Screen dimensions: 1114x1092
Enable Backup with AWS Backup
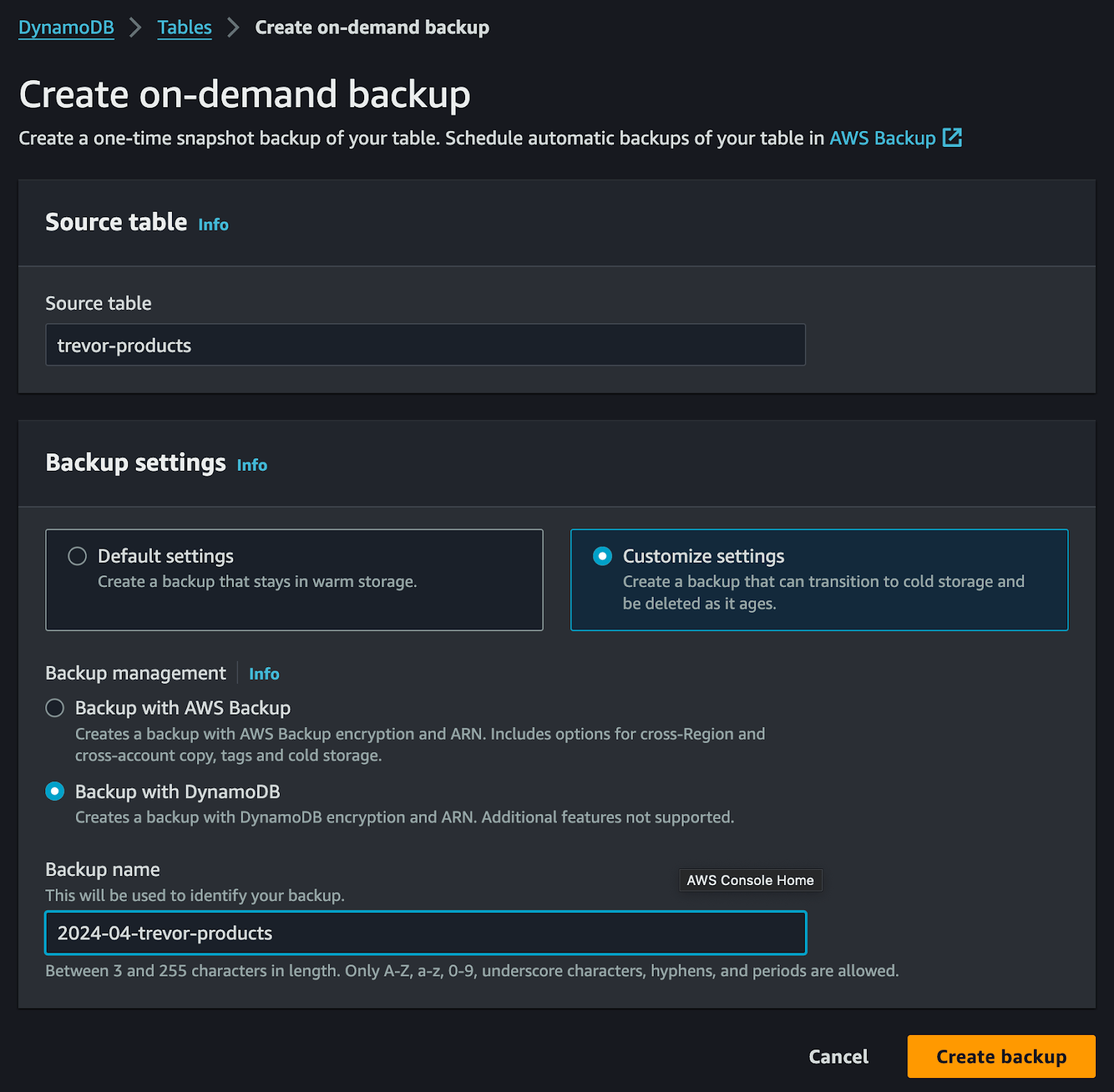click(x=55, y=708)
